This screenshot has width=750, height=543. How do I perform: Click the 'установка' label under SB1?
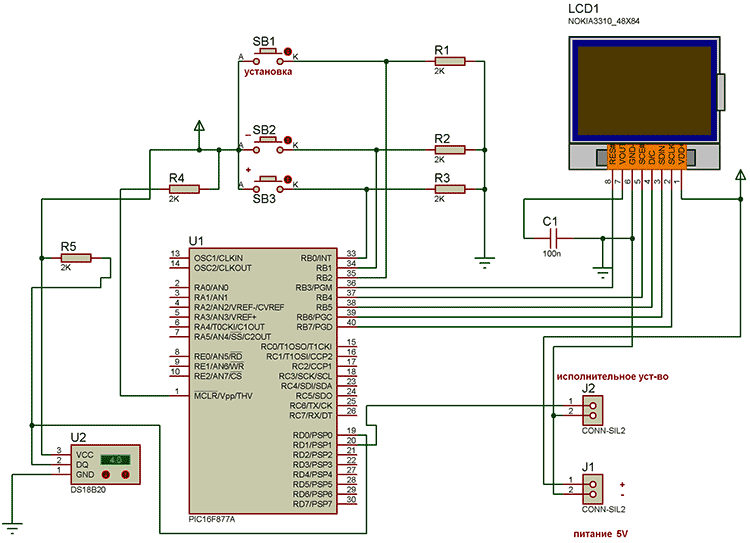click(x=268, y=72)
